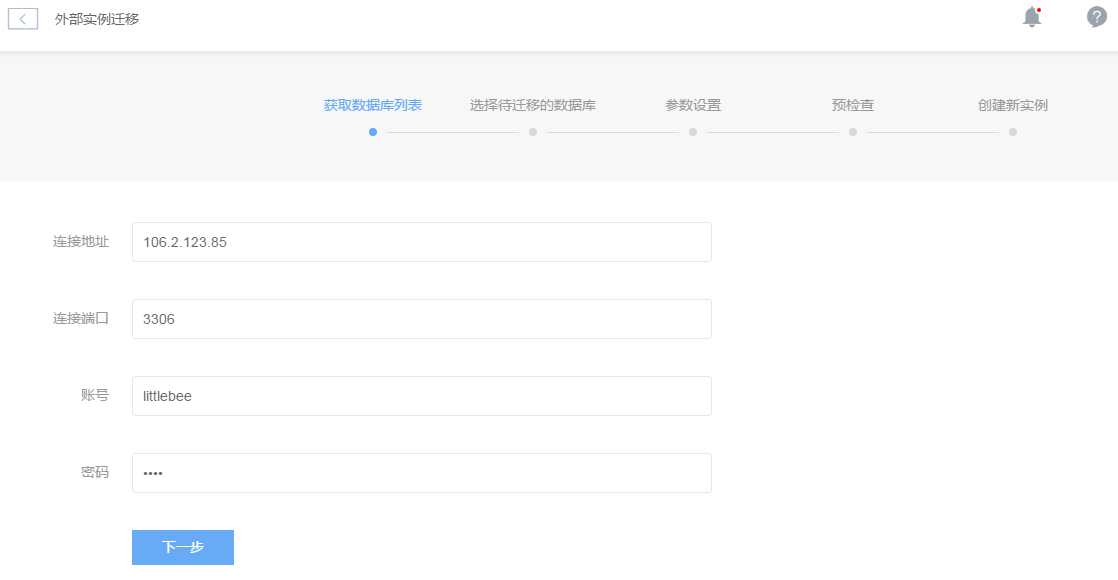The image size is (1118, 580).
Task: Open the 获取数据库列表 step label
Action: (x=373, y=104)
